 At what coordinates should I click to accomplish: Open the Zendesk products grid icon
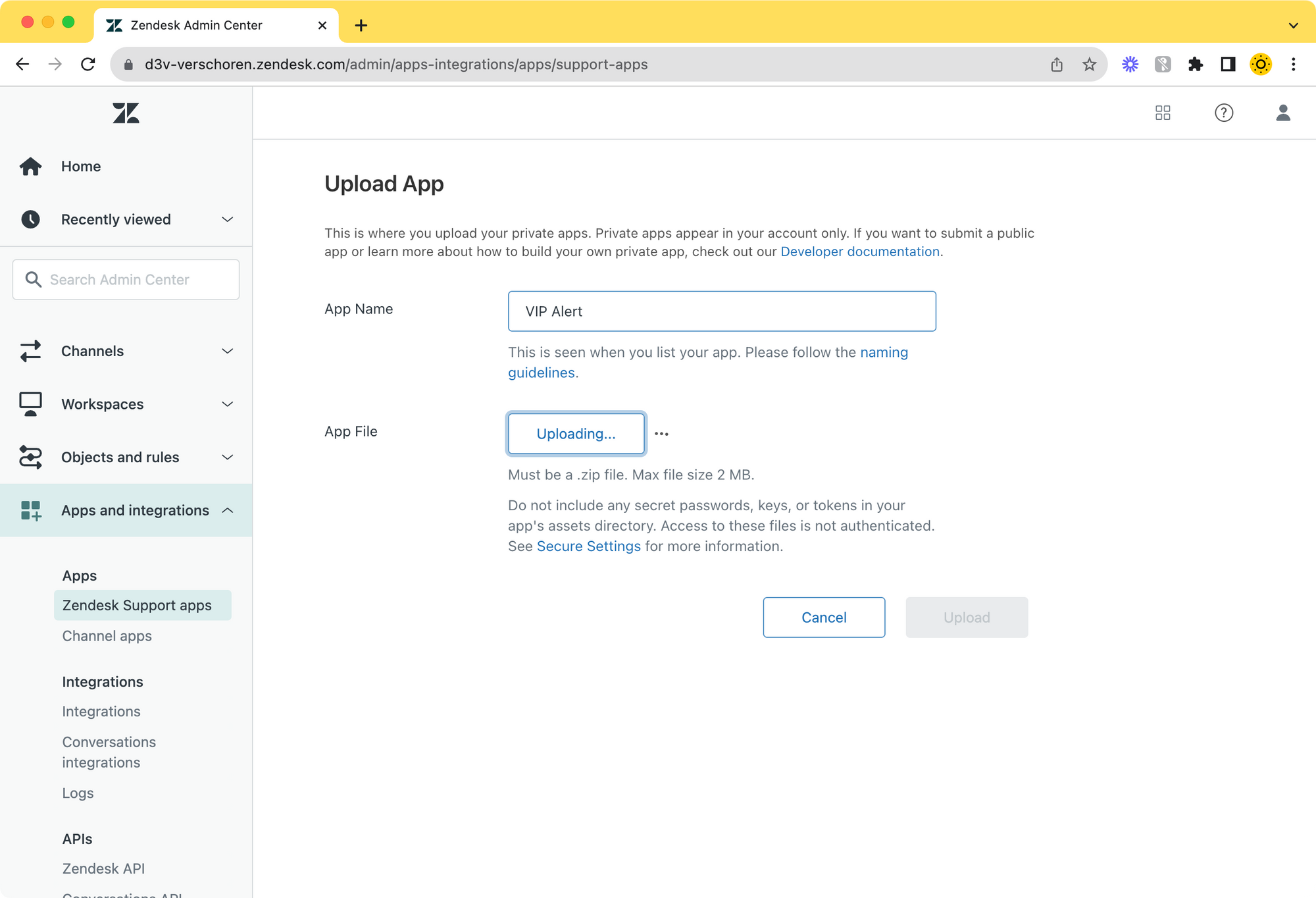[x=1163, y=113]
